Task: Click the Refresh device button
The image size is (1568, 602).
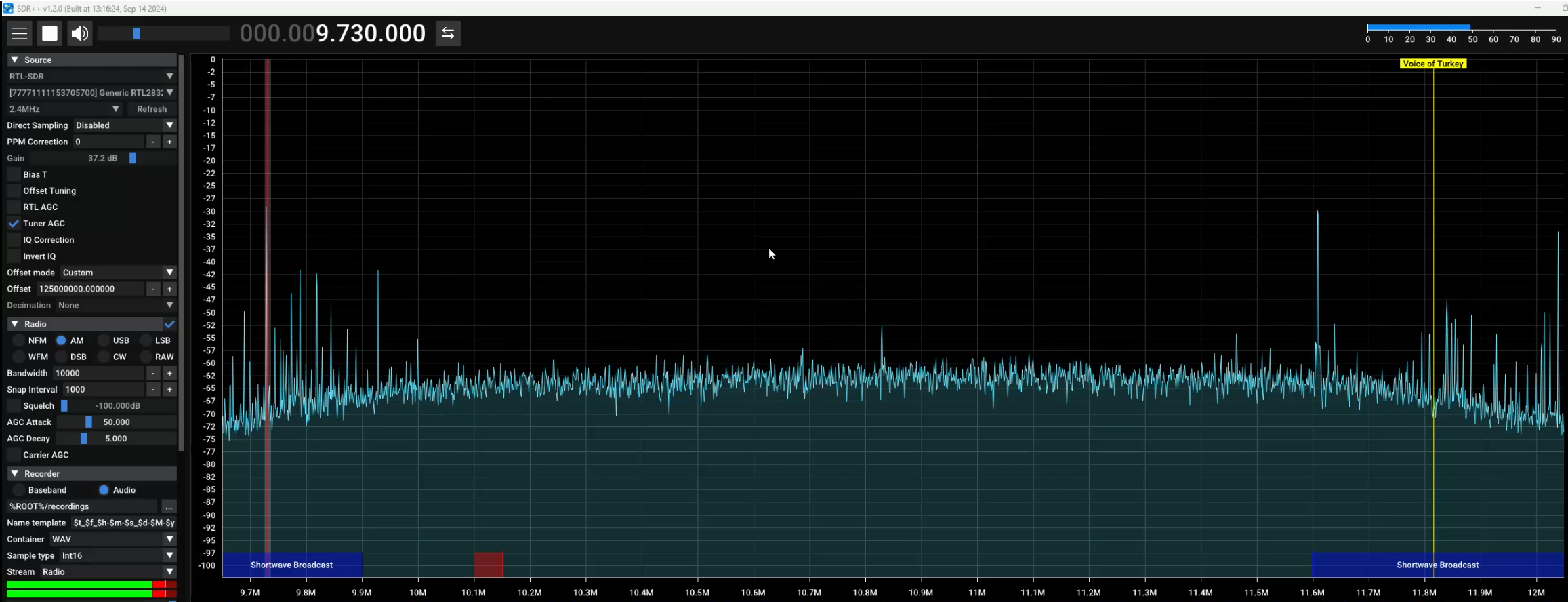Action: point(152,109)
